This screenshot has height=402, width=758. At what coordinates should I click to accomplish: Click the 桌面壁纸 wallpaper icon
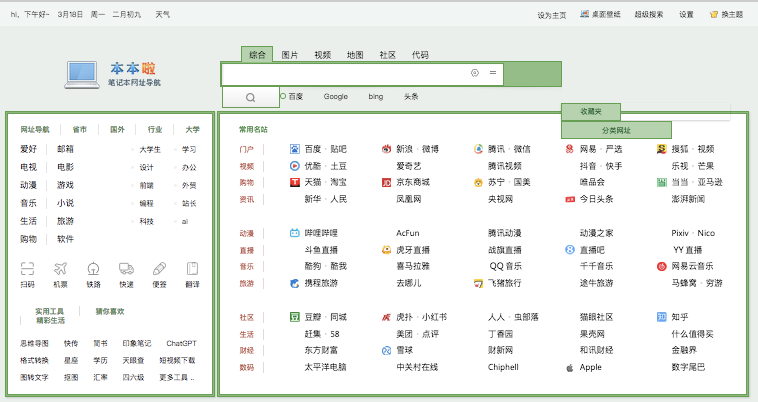584,14
